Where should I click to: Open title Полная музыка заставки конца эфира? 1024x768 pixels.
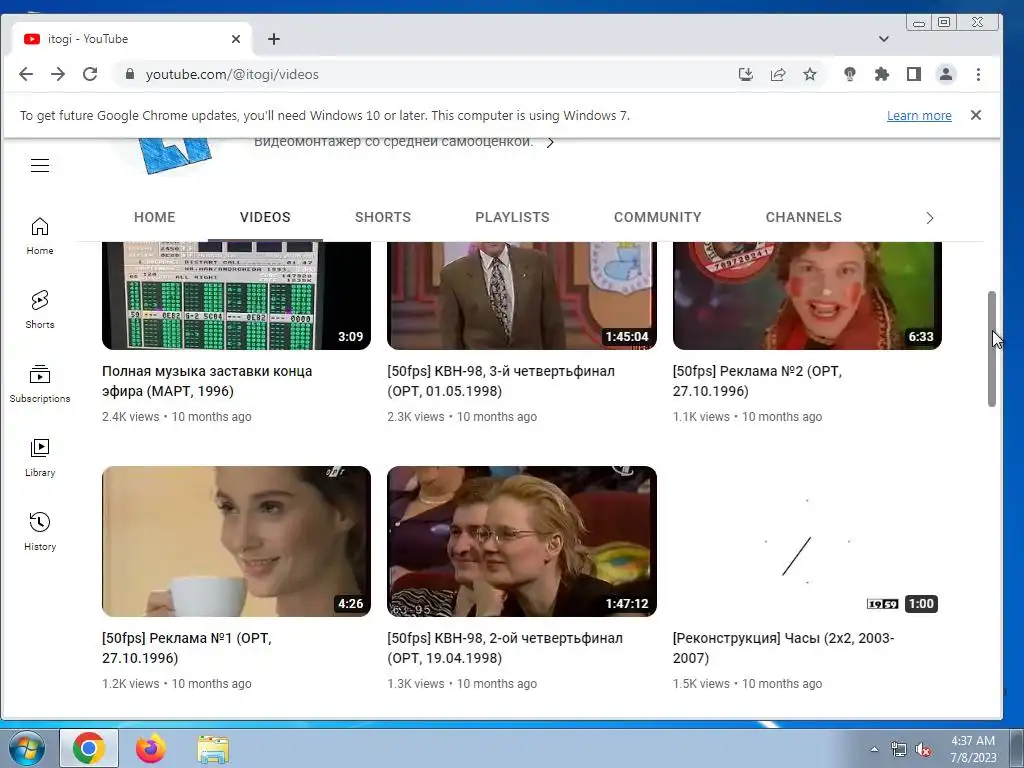(207, 381)
